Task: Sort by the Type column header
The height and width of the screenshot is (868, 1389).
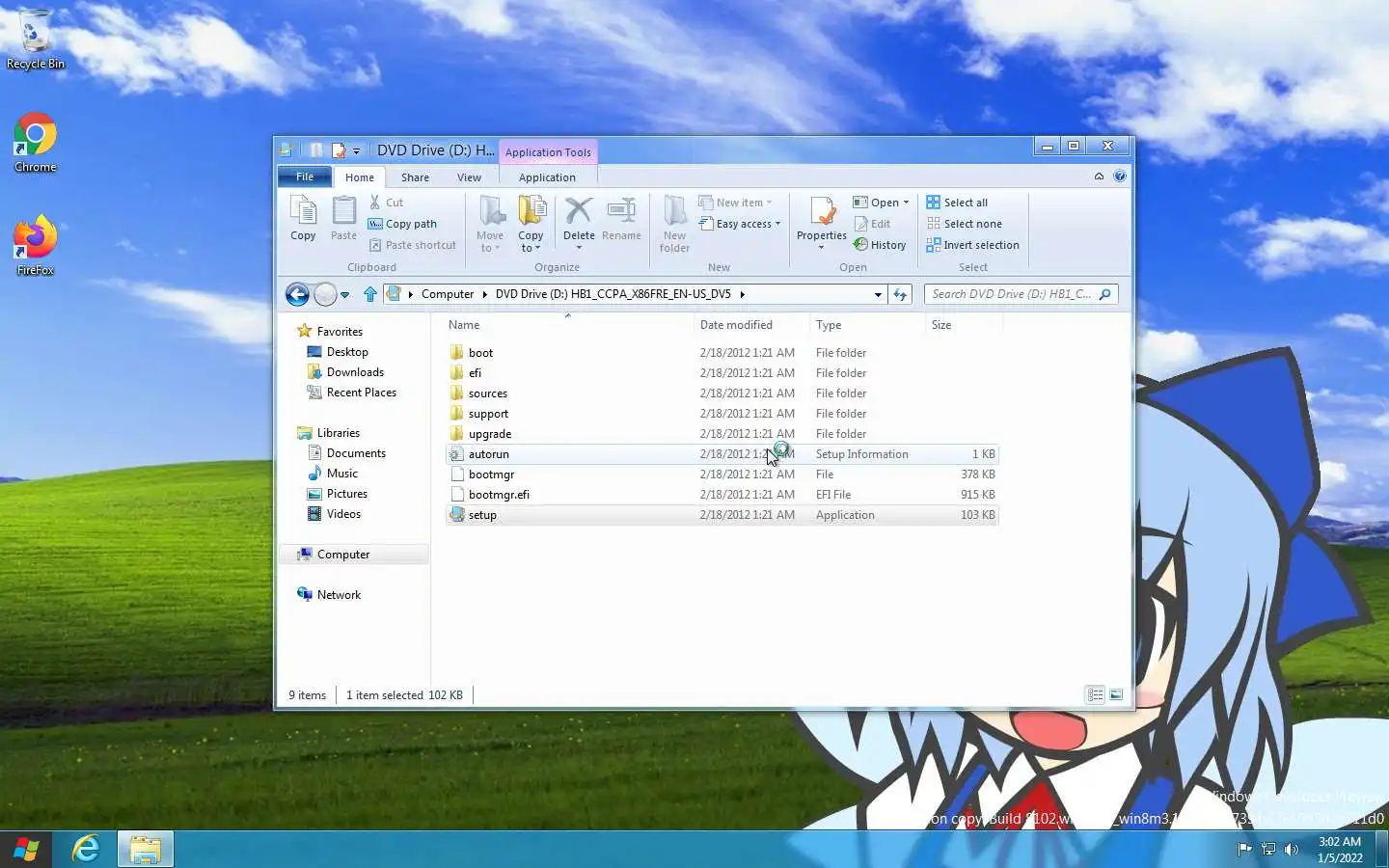Action: click(x=867, y=325)
